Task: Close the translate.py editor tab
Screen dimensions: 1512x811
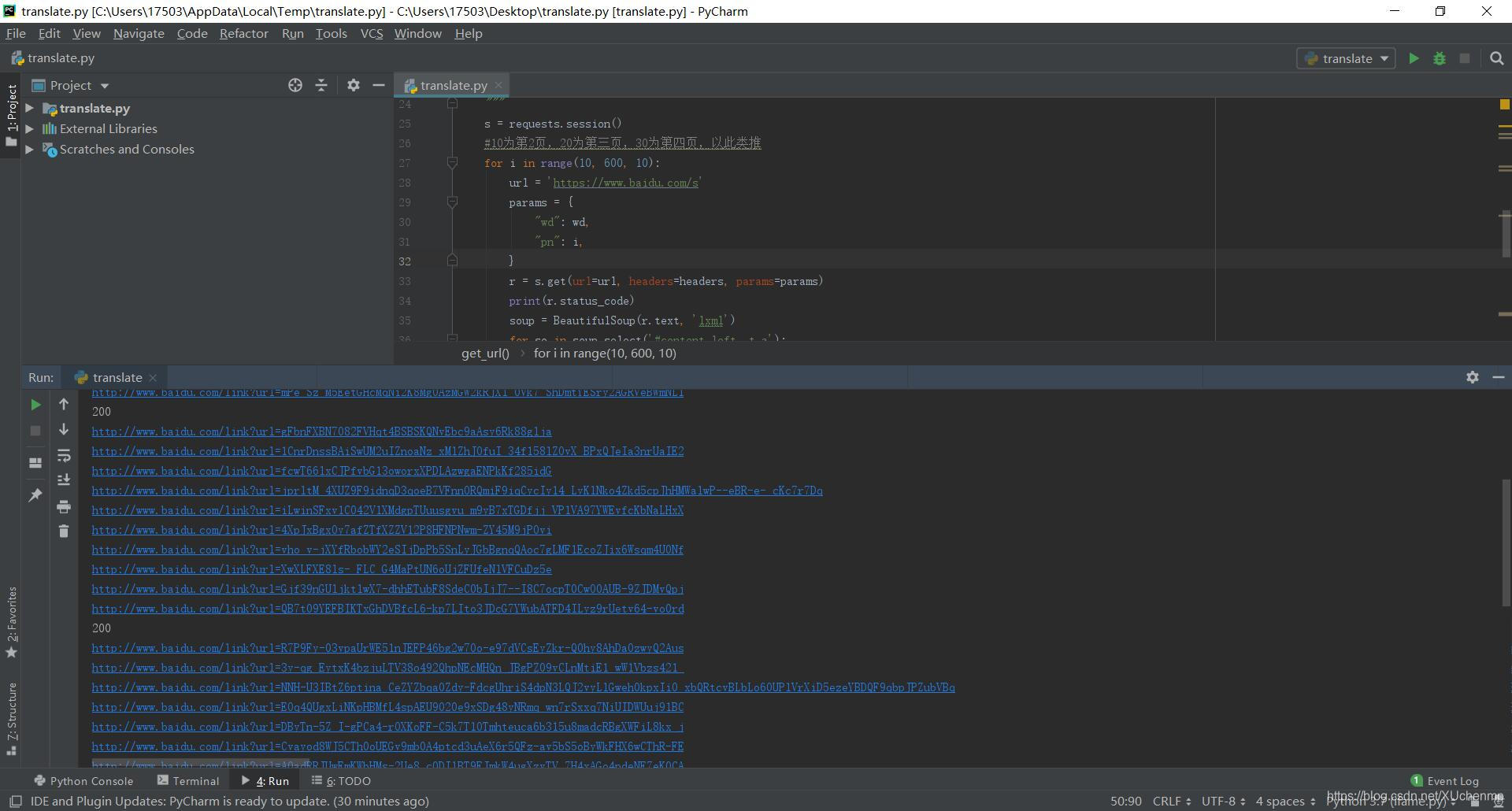Action: pos(498,85)
